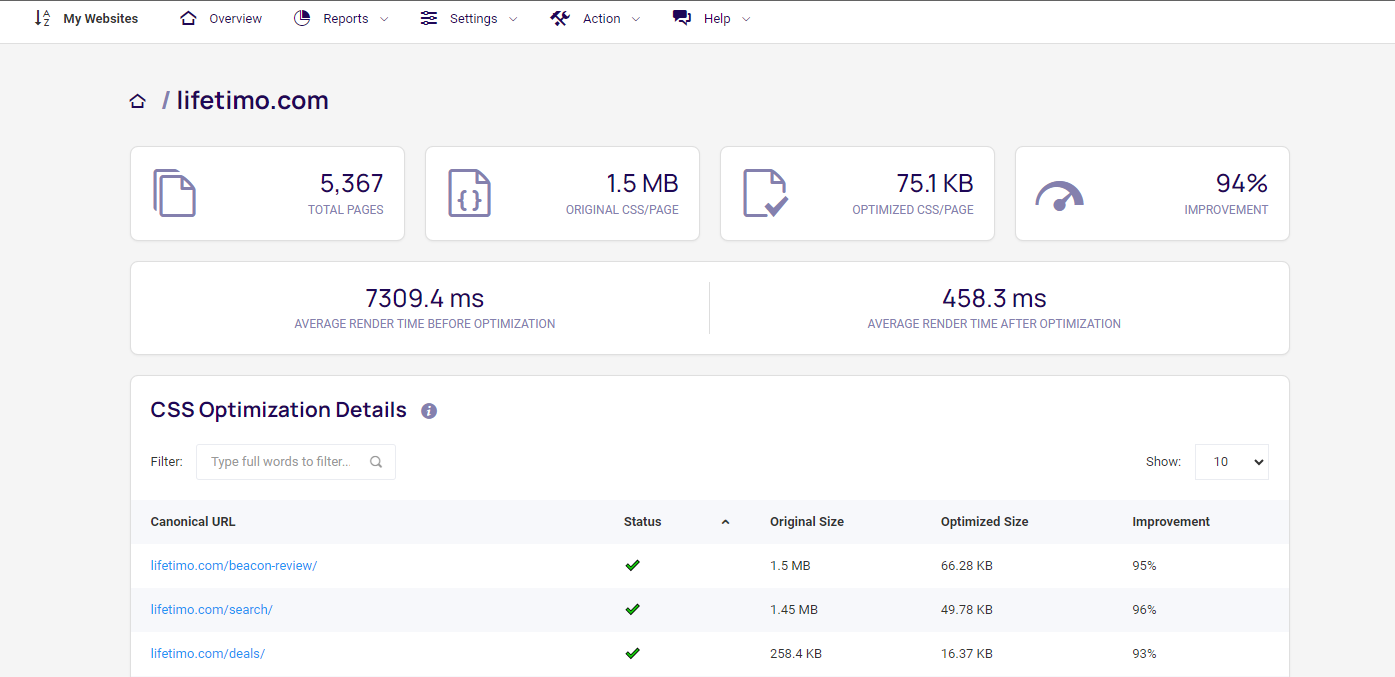Expand the Settings dropdown chevron
This screenshot has height=677, width=1395.
pyautogui.click(x=512, y=18)
